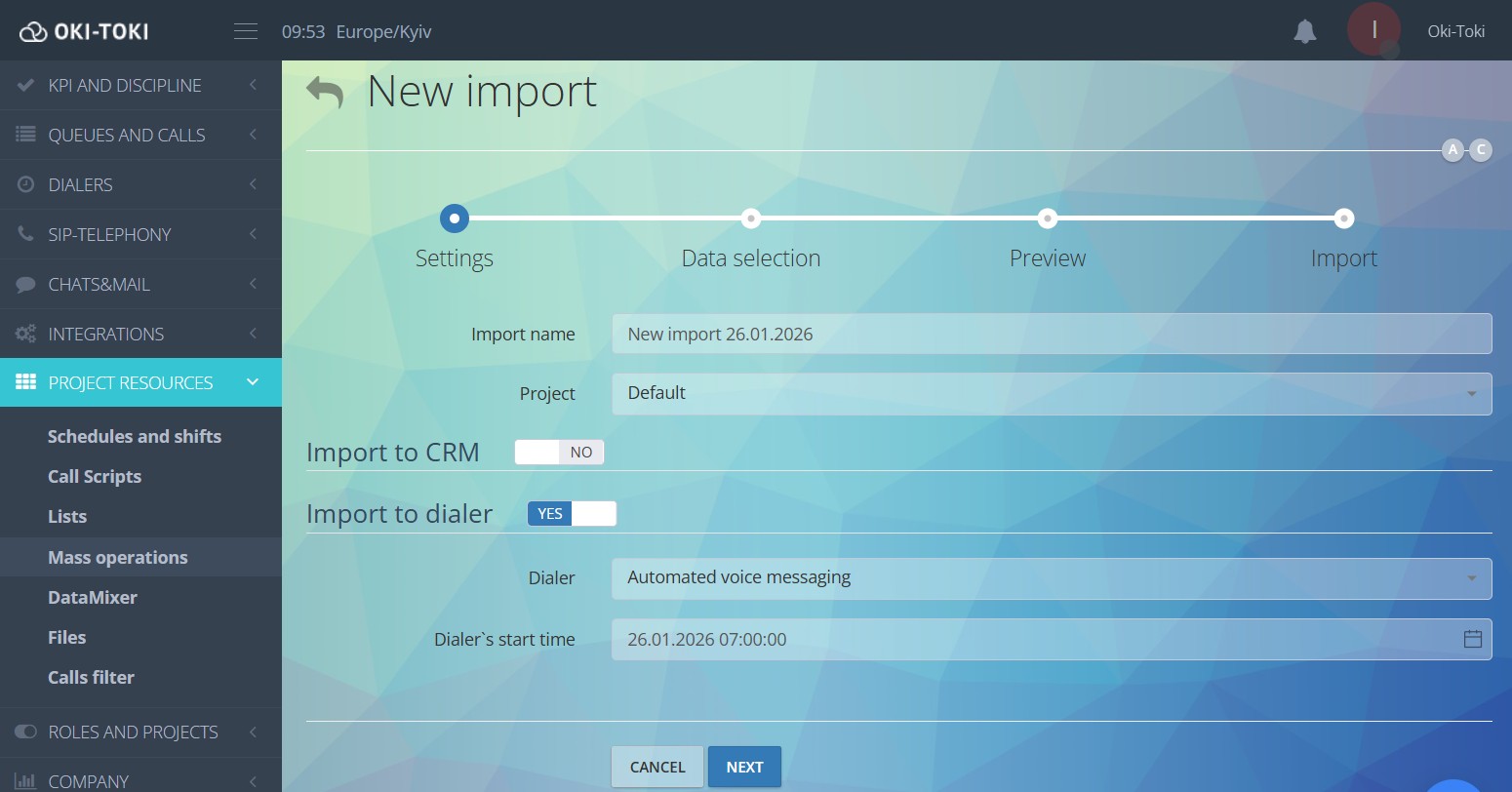Viewport: 1512px width, 792px height.
Task: Open the Lists page
Action: click(x=67, y=516)
